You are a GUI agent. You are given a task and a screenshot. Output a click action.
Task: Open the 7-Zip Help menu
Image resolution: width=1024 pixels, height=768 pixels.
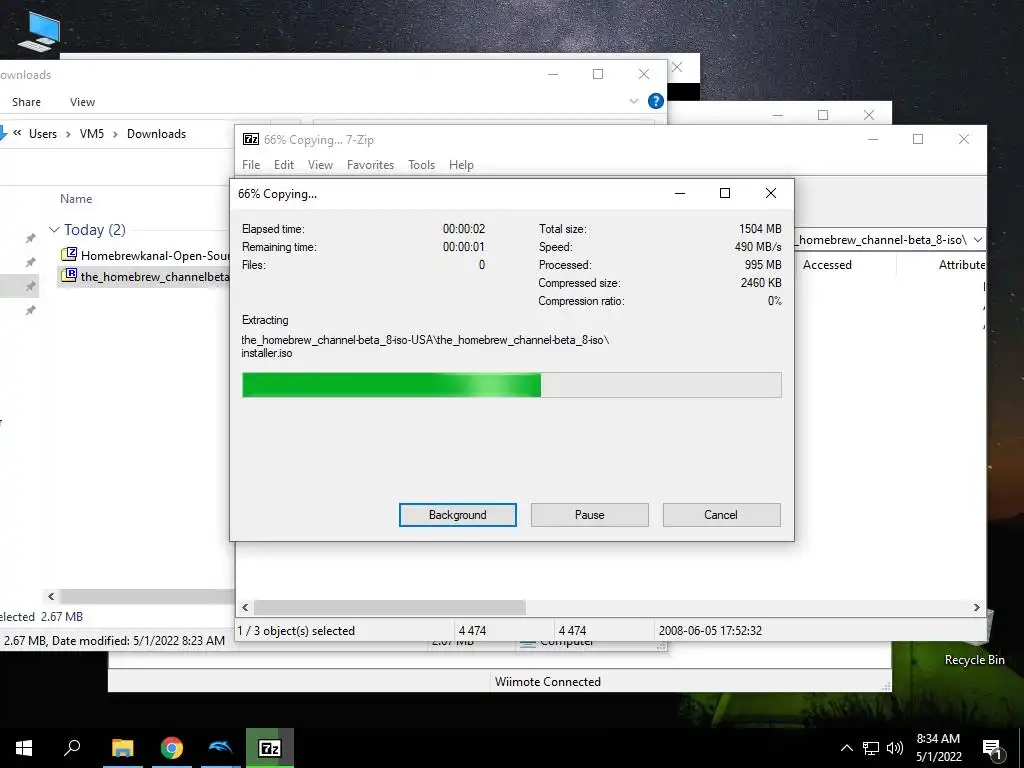tap(460, 165)
